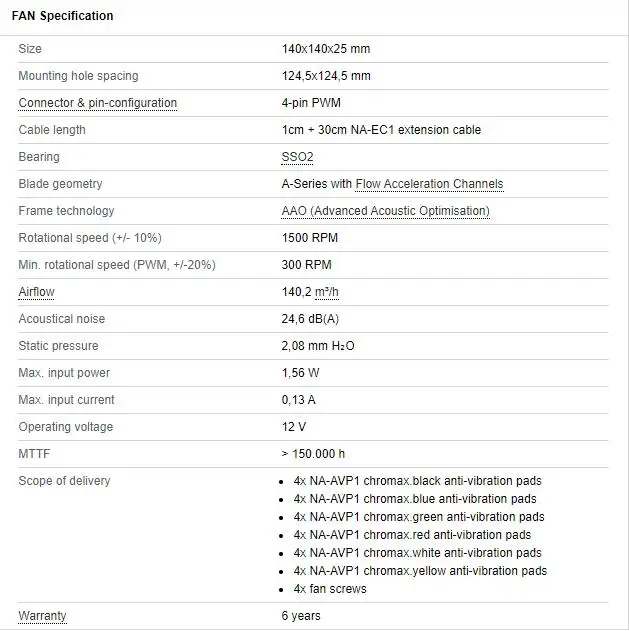Click the Connector & pin-configuration link
This screenshot has height=631, width=629.
(97, 103)
